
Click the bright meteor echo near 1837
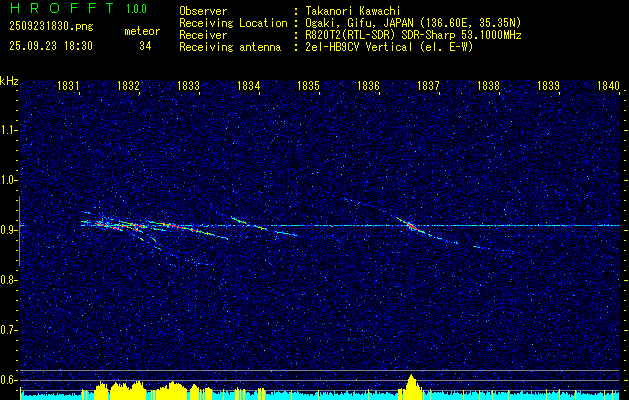pyautogui.click(x=412, y=225)
